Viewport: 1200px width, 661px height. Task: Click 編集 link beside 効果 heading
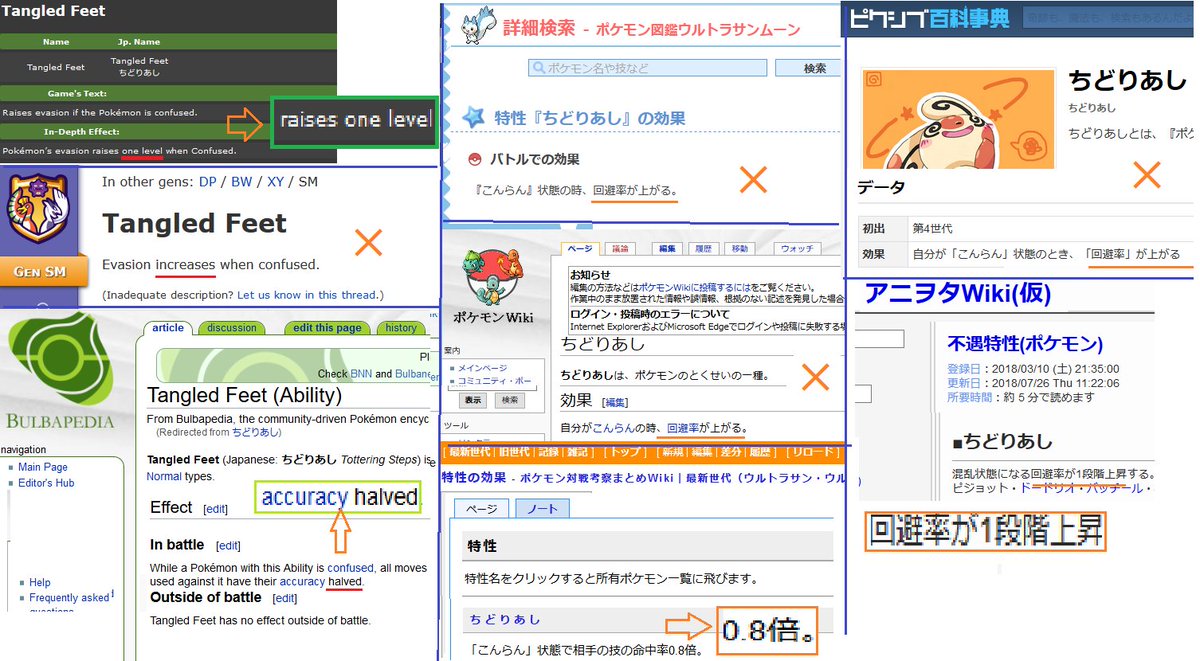tap(614, 402)
